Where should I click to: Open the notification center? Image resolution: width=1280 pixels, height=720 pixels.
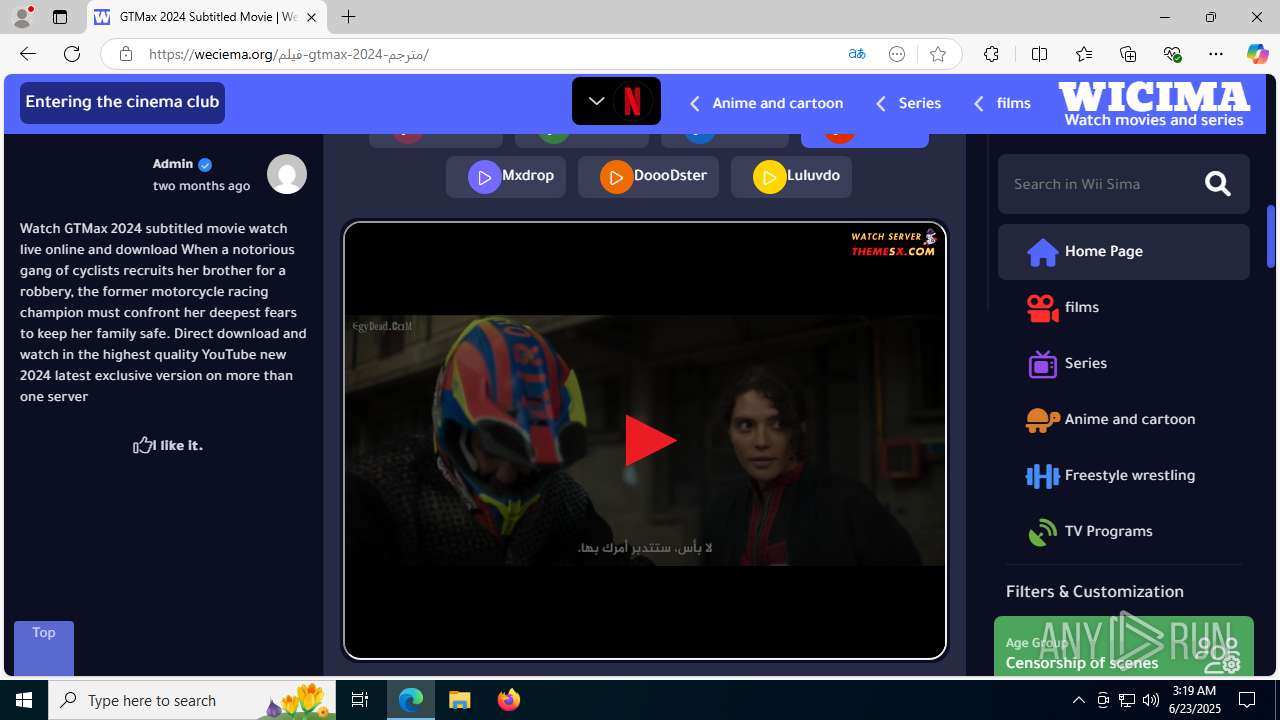click(1248, 700)
